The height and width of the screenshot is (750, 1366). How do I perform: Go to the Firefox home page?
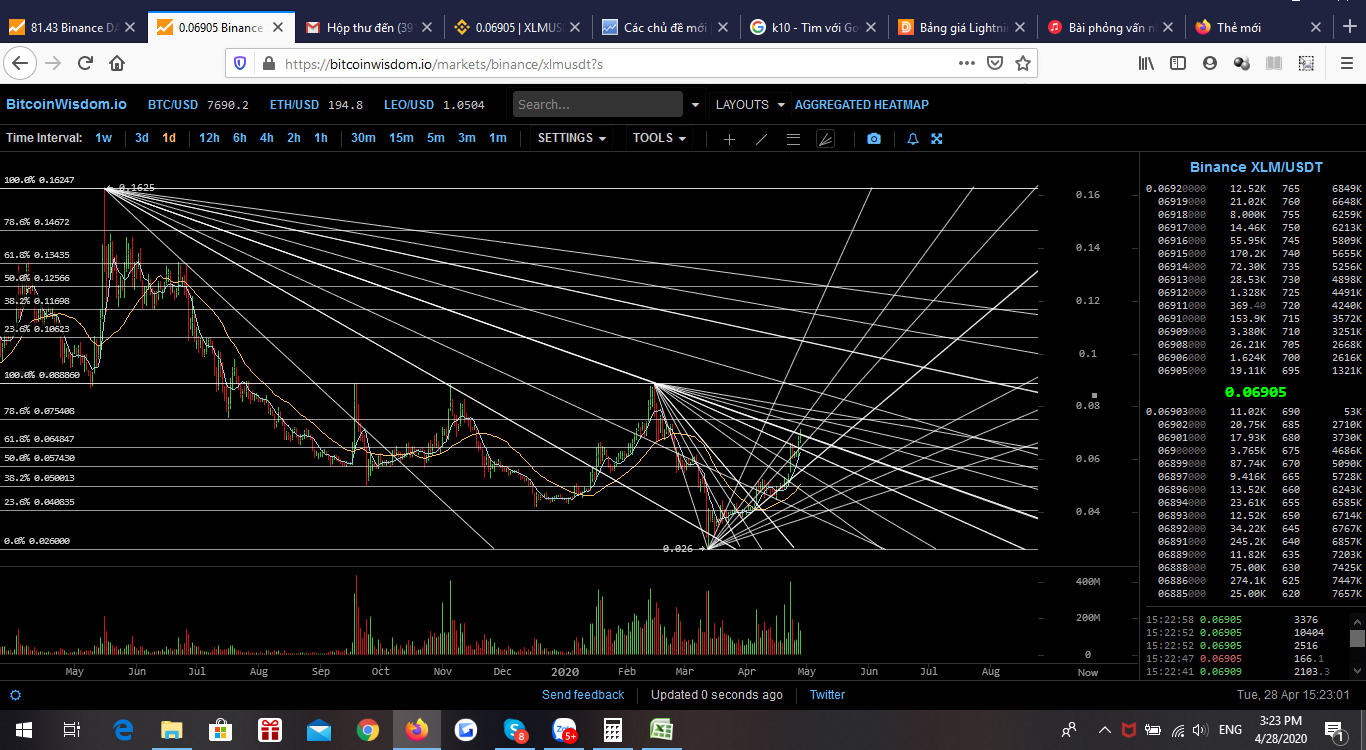pos(117,64)
